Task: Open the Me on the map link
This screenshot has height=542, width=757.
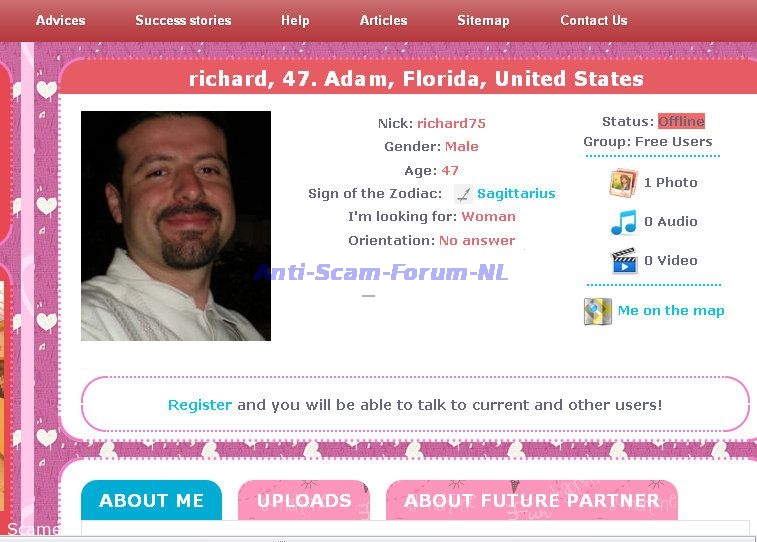Action: [x=670, y=311]
